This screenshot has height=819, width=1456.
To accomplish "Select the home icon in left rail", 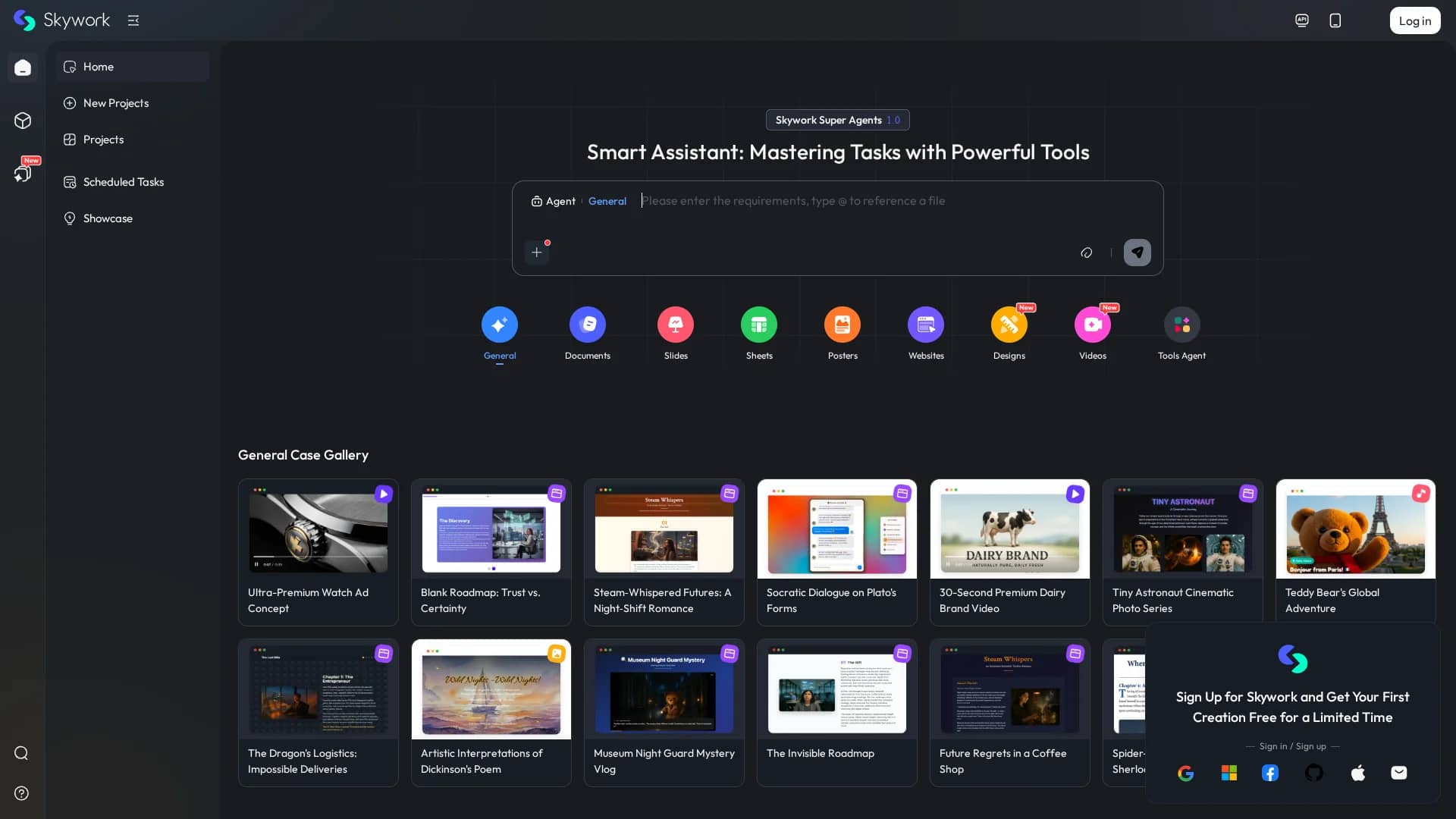I will pos(23,67).
